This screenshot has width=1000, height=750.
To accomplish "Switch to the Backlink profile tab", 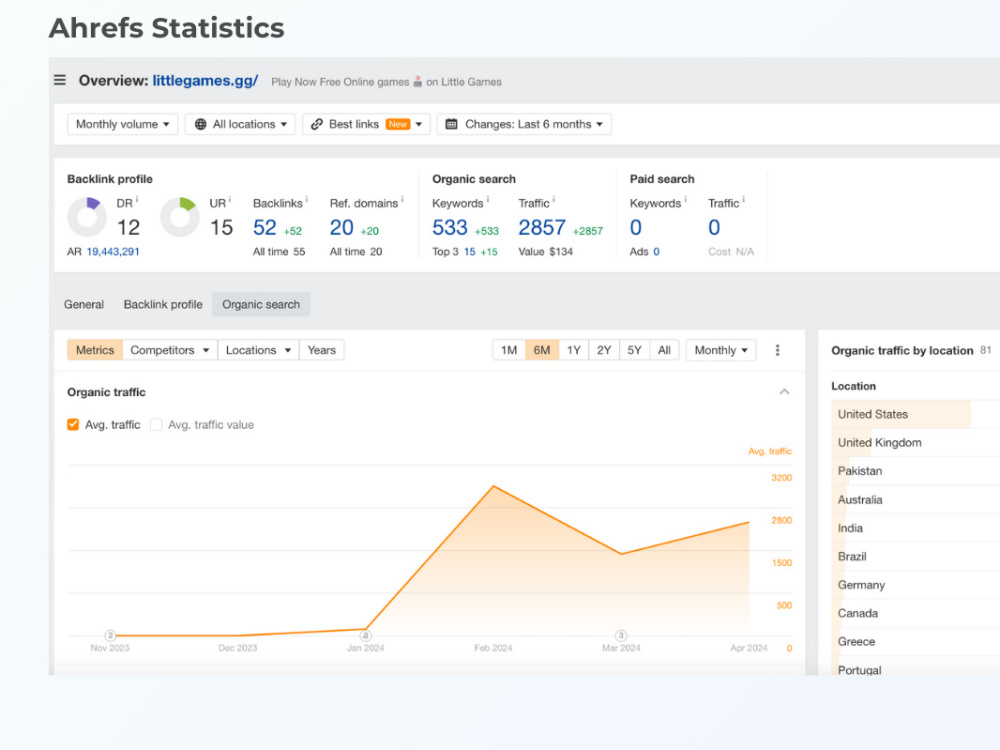I will (x=163, y=305).
